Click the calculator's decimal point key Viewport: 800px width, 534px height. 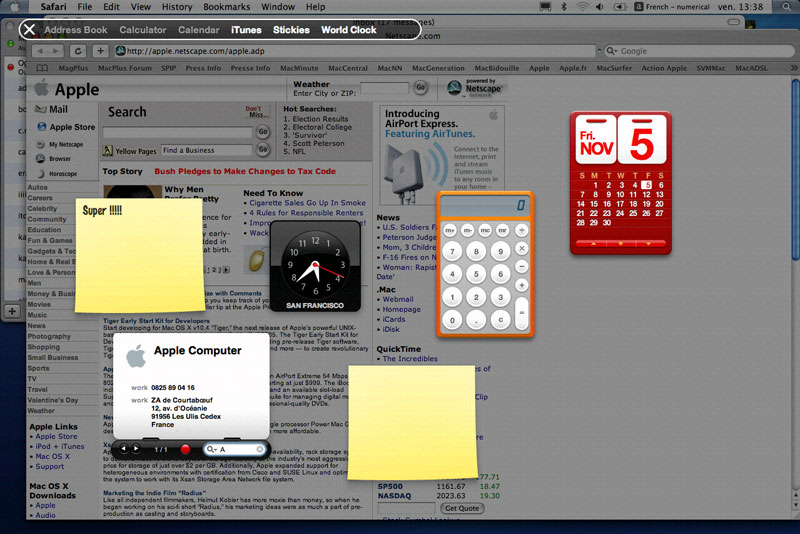(x=476, y=320)
